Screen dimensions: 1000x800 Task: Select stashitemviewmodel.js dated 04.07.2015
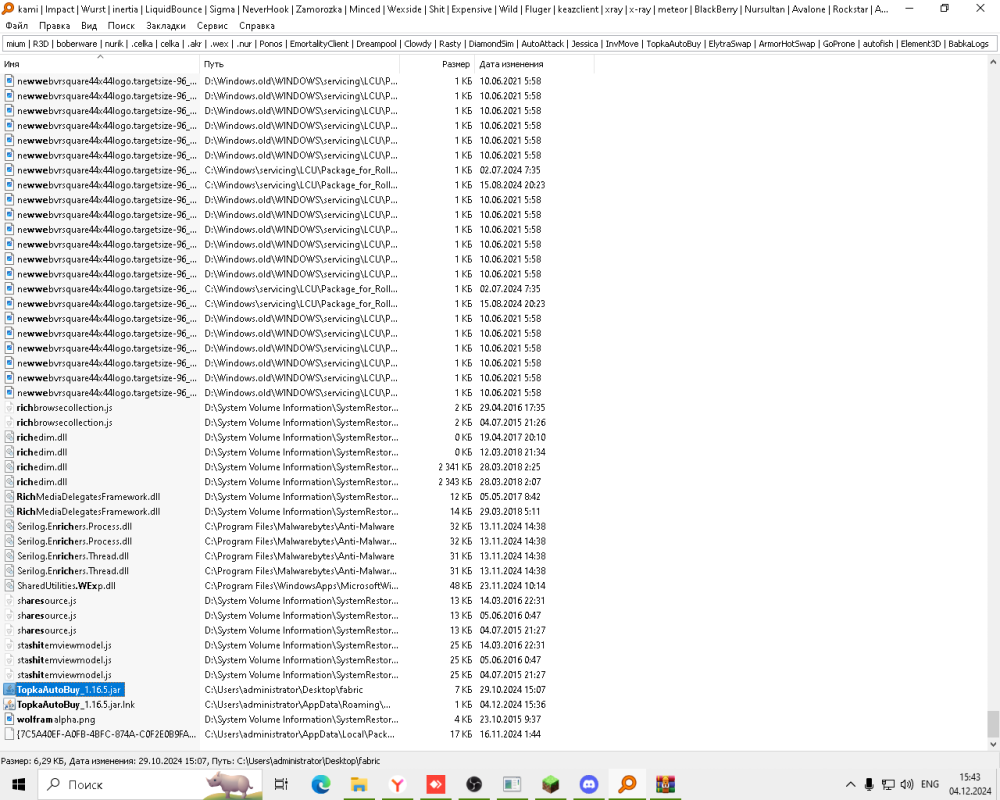pos(64,675)
